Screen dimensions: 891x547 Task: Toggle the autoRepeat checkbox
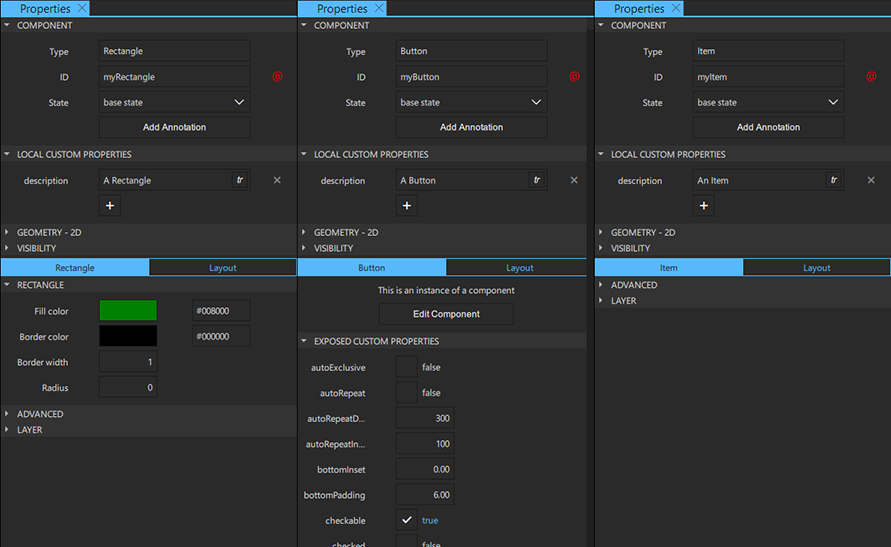point(407,392)
